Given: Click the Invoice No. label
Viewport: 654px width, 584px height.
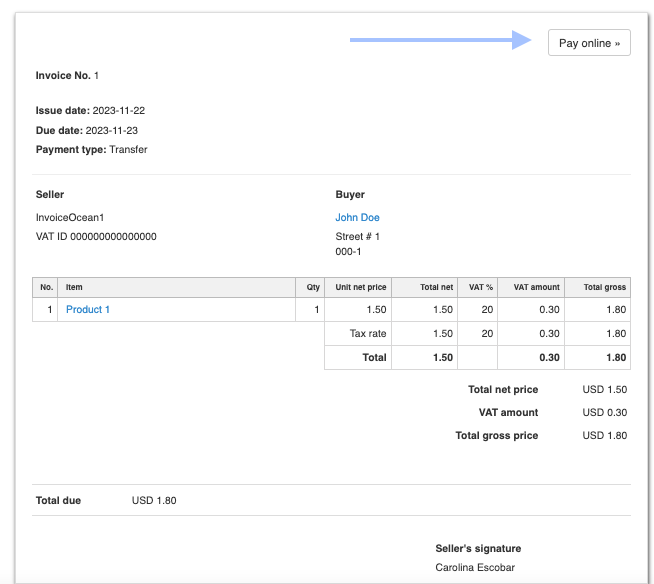Looking at the screenshot, I should pyautogui.click(x=63, y=76).
